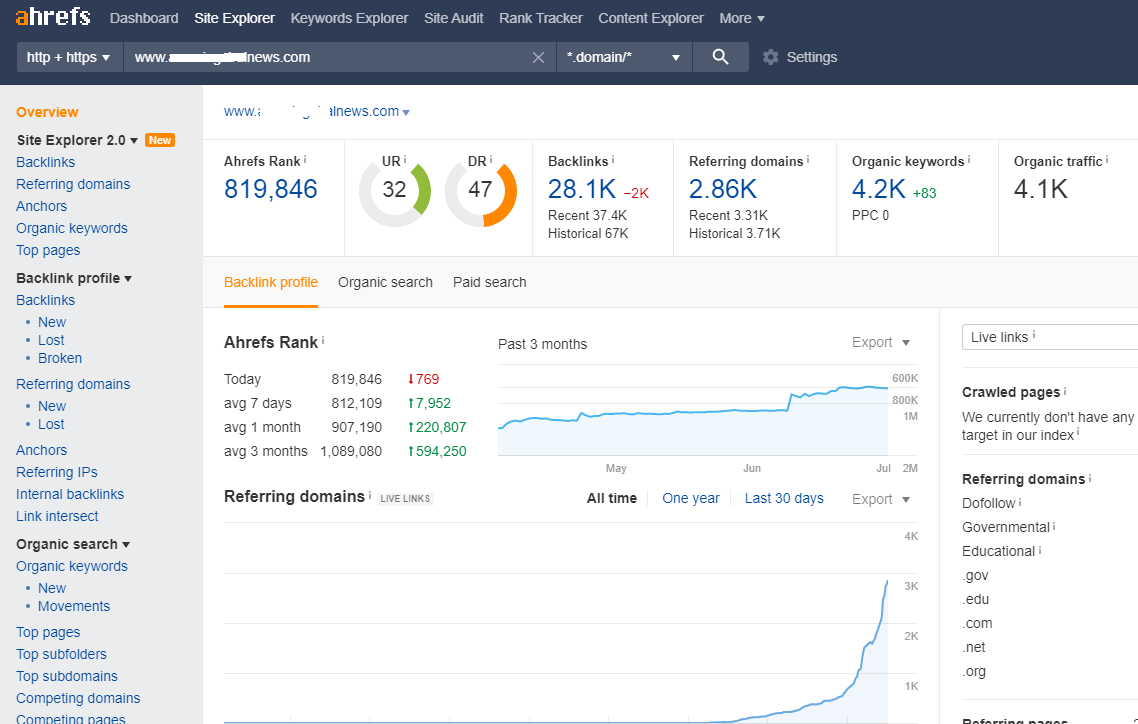Click the Lost link under Referring domains
Viewport: 1138px width, 724px height.
pyautogui.click(x=51, y=424)
